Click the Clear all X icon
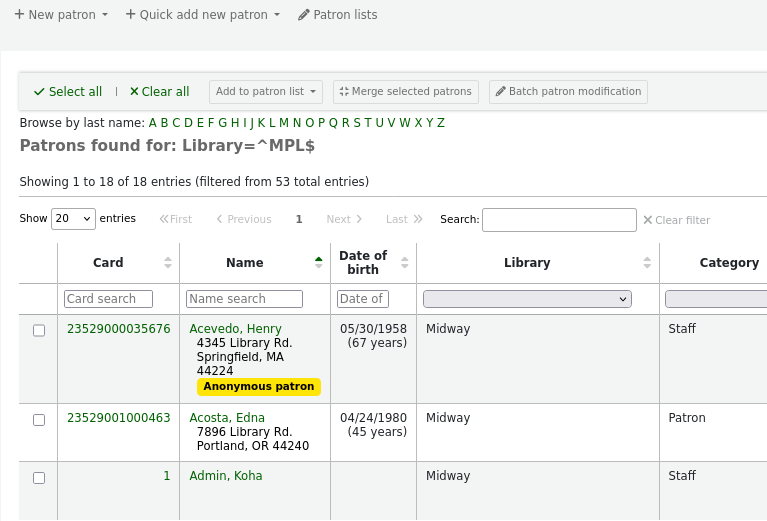The width and height of the screenshot is (767, 521). [134, 92]
